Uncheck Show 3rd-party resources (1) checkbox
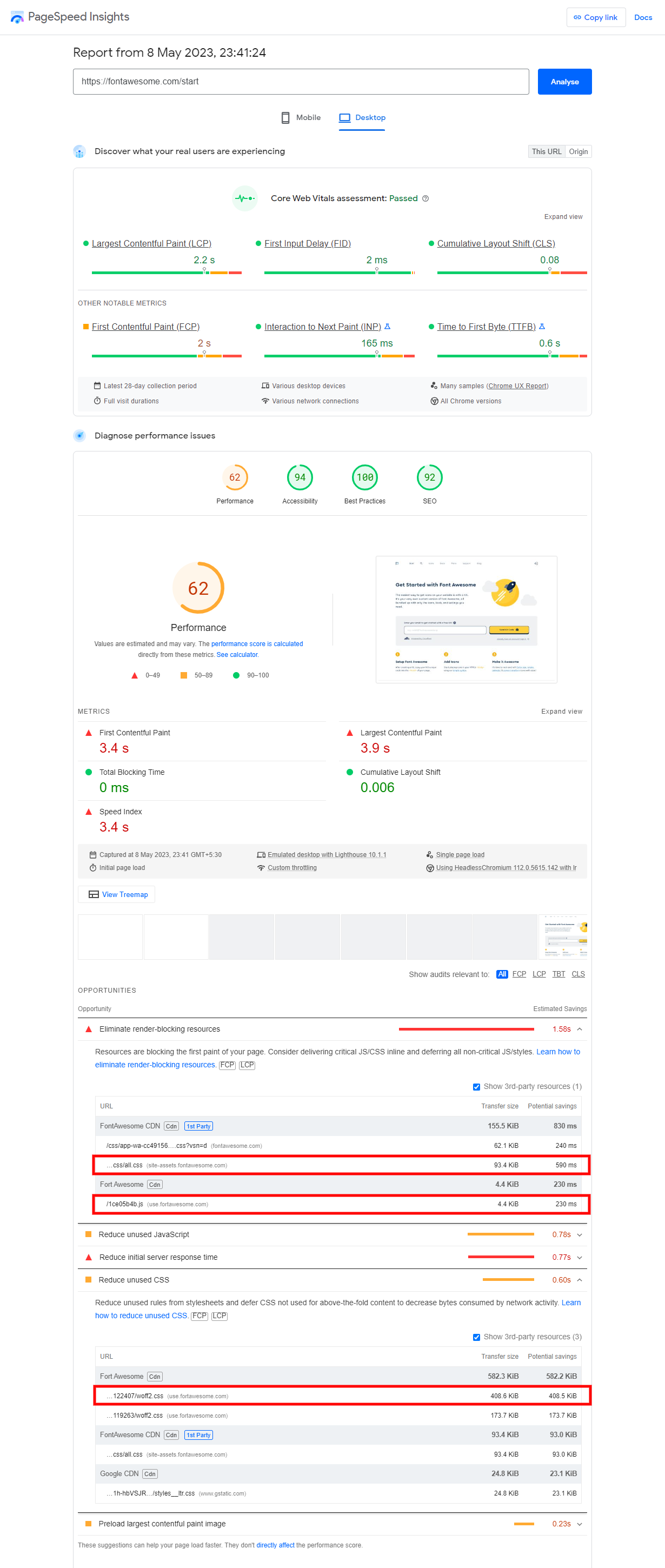This screenshot has height=1568, width=665. [x=476, y=1087]
